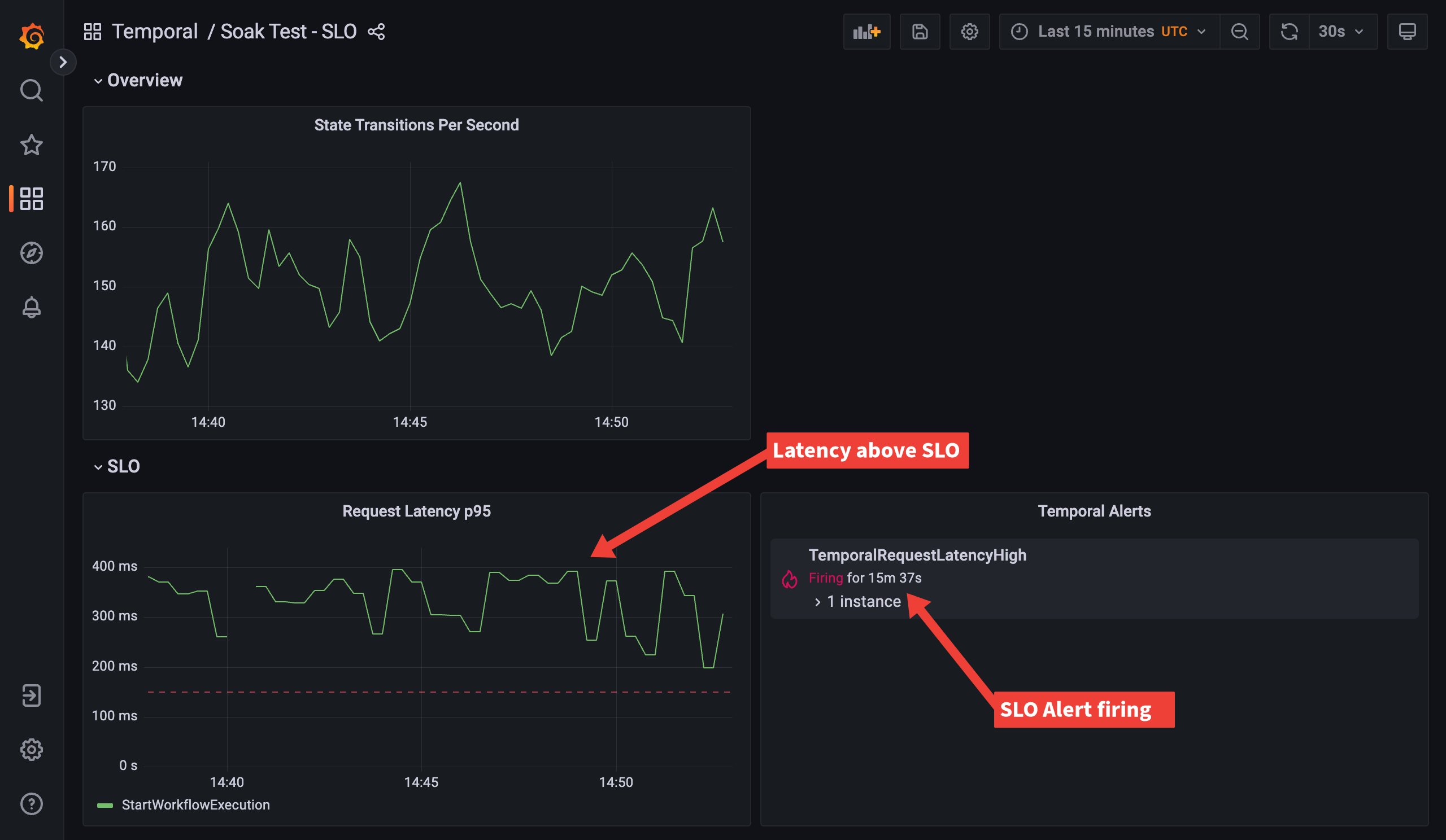Toggle StartWorkflowExecution legend series
This screenshot has width=1446, height=840.
point(195,805)
